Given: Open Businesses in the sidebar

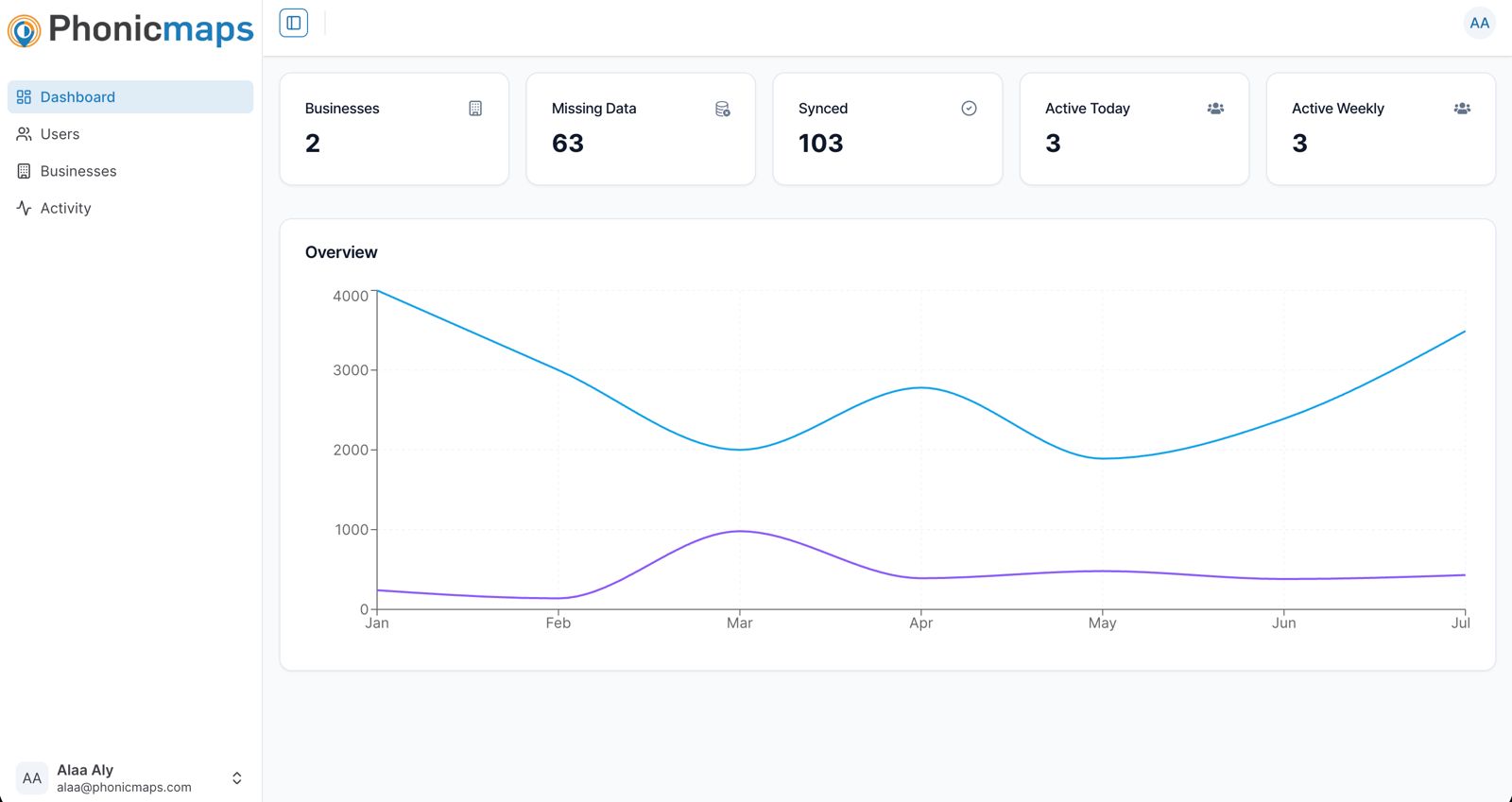Looking at the screenshot, I should tap(78, 171).
